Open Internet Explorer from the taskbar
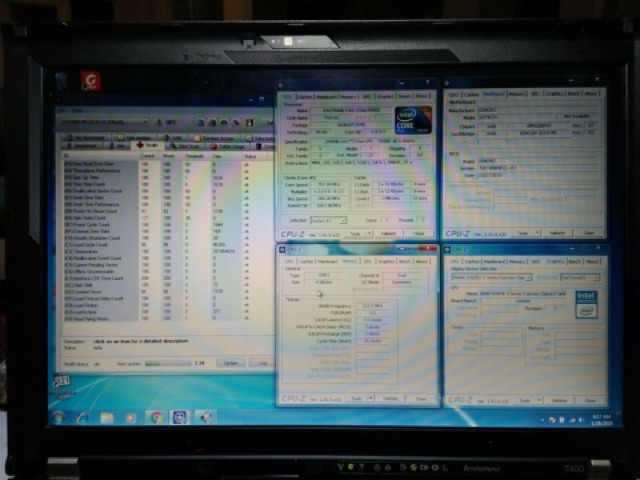The image size is (640, 480). click(x=83, y=418)
